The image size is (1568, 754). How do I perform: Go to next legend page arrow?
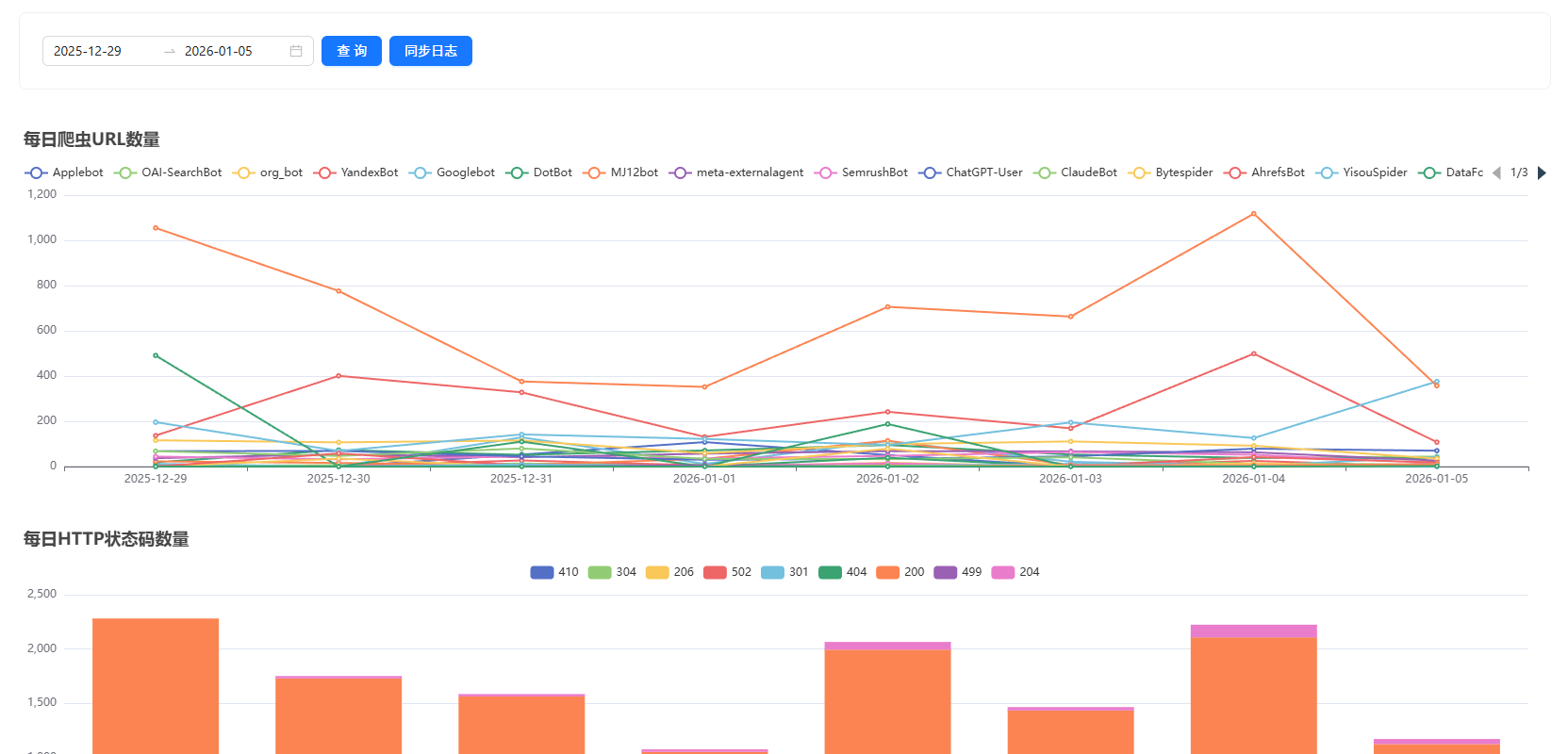tap(1542, 172)
